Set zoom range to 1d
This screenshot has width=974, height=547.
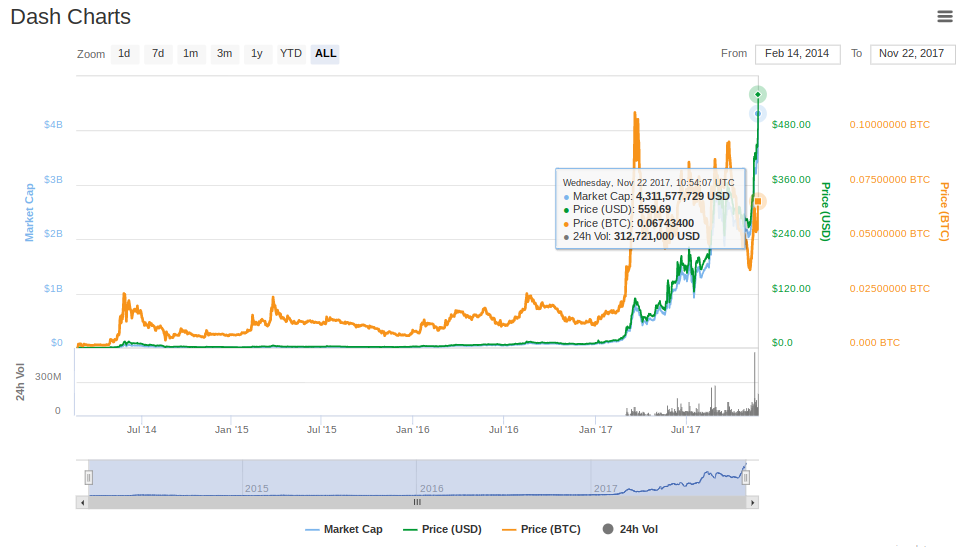pyautogui.click(x=124, y=54)
